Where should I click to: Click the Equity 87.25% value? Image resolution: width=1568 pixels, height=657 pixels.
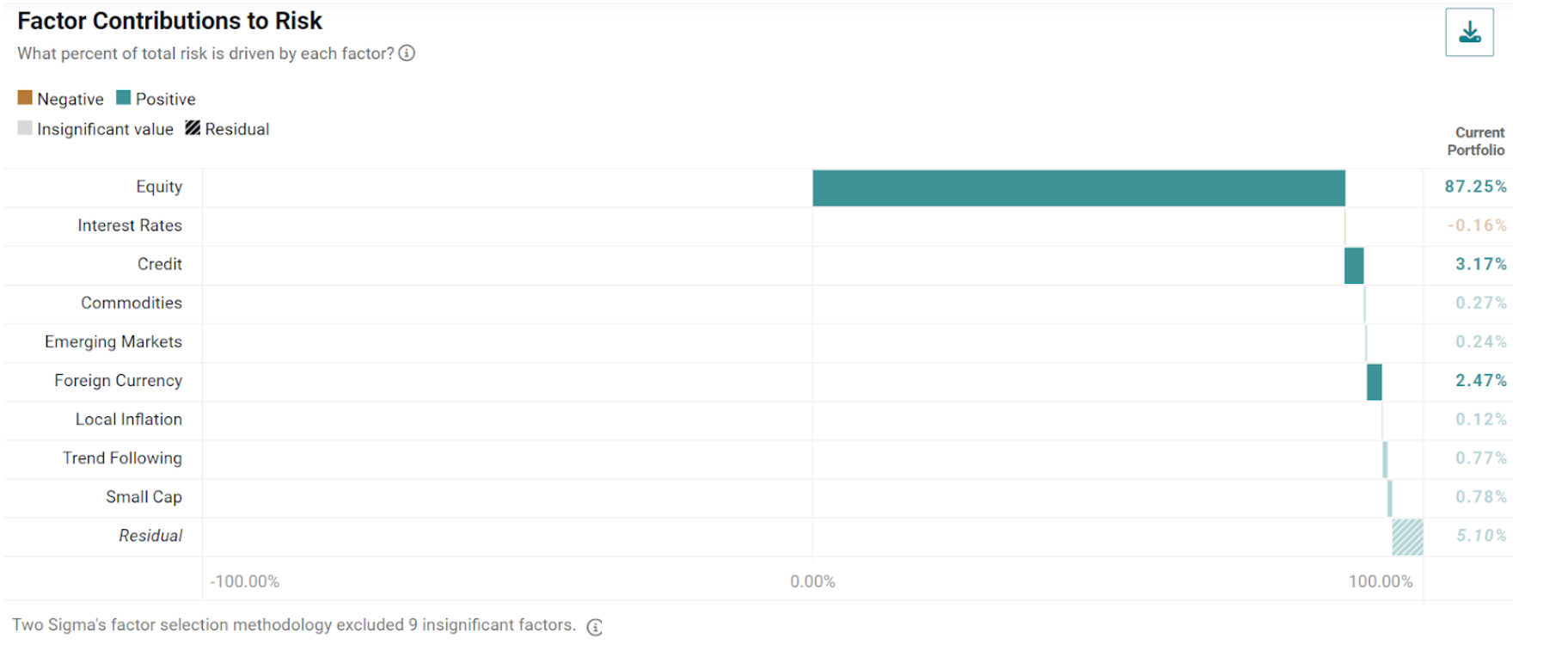click(x=1475, y=187)
